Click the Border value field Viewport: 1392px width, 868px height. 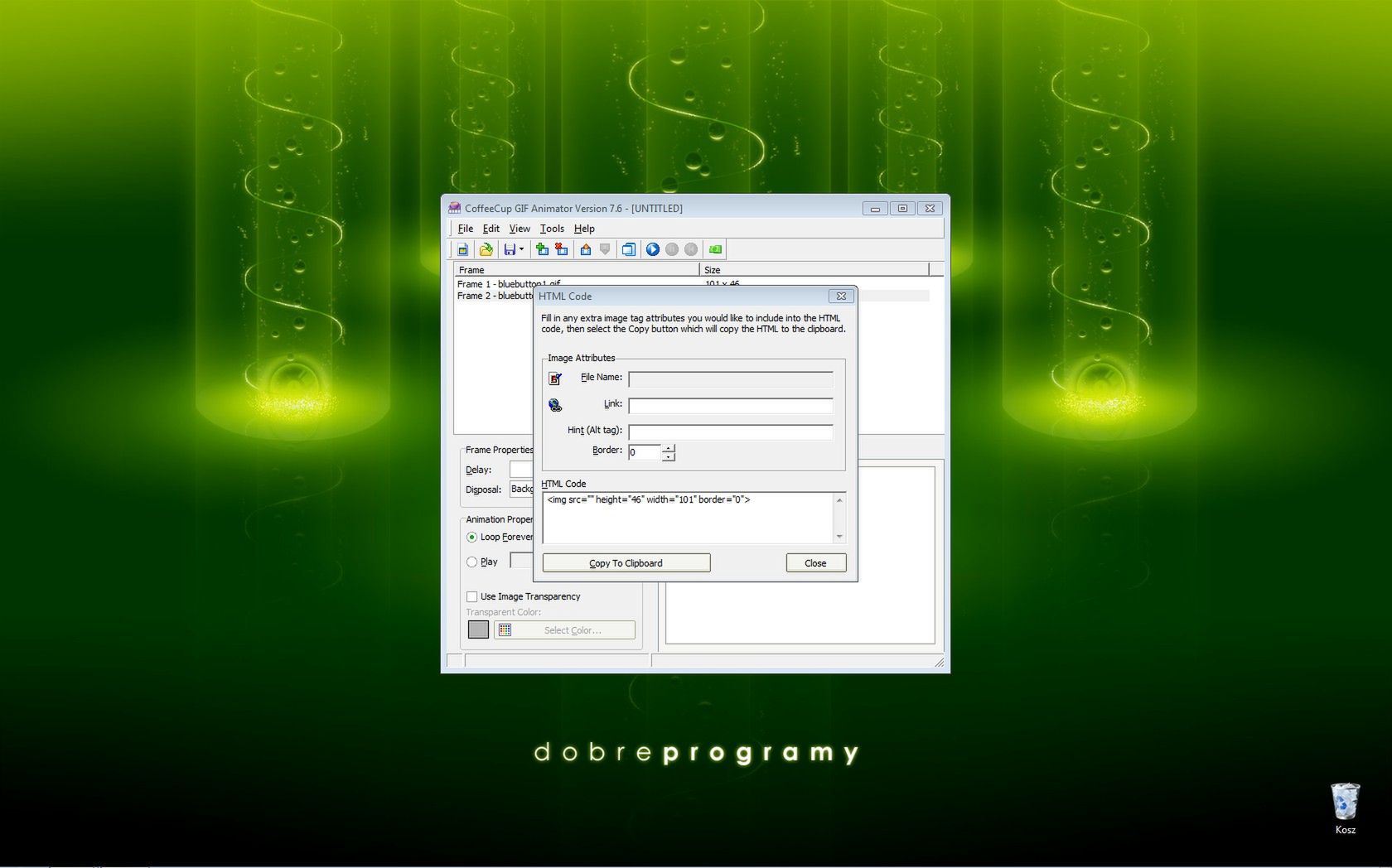[644, 452]
